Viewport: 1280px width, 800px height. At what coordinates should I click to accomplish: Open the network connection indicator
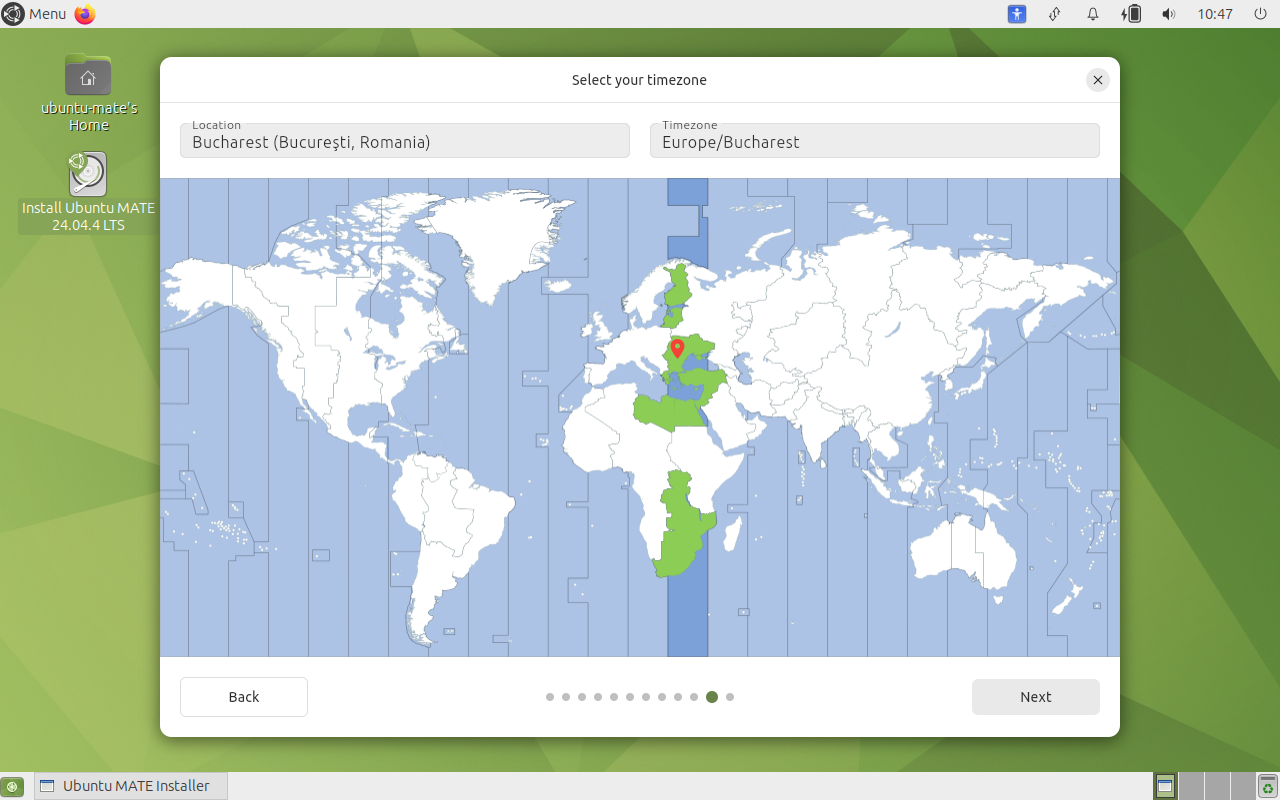1054,14
